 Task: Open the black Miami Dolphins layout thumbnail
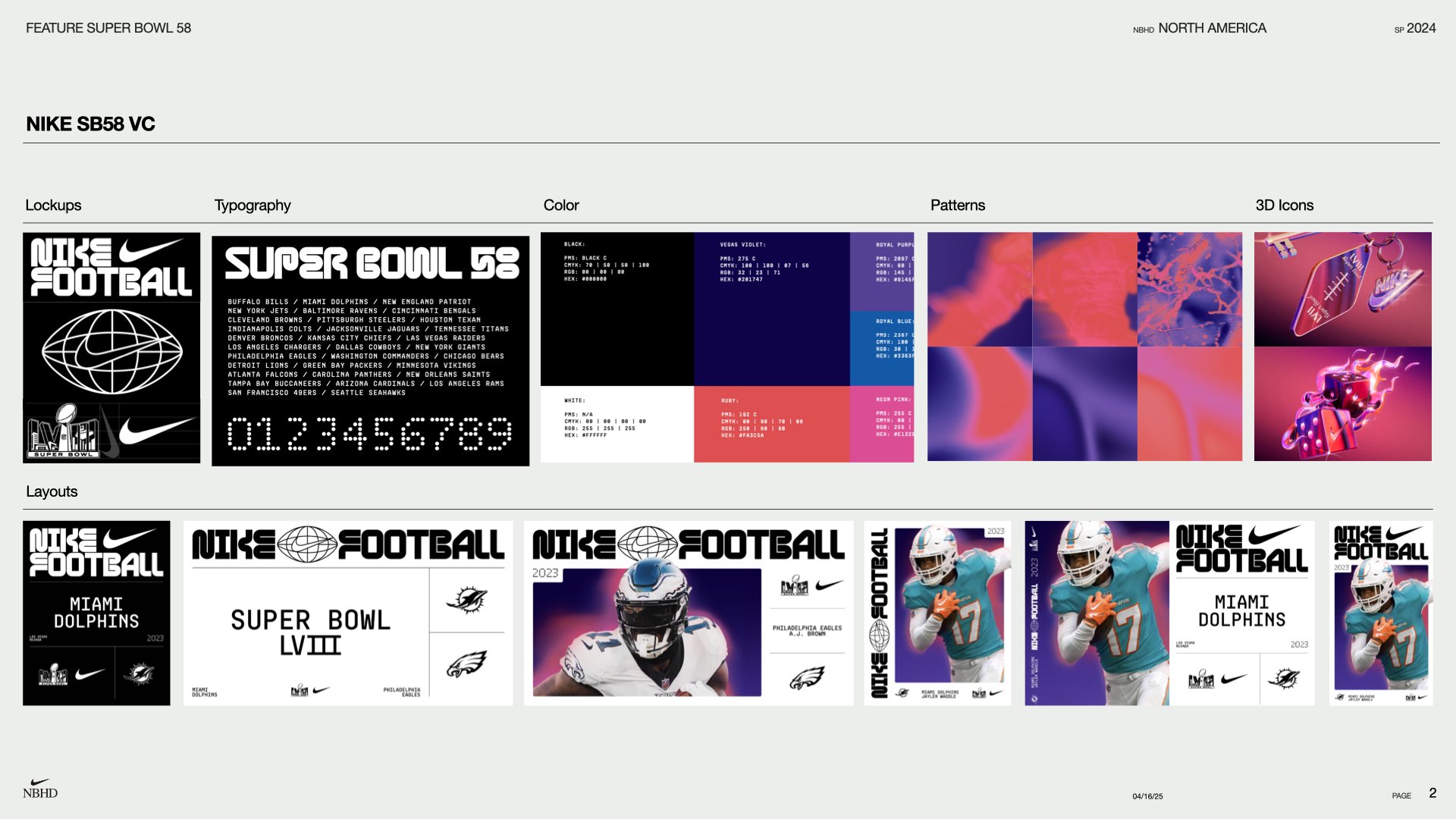pyautogui.click(x=96, y=613)
